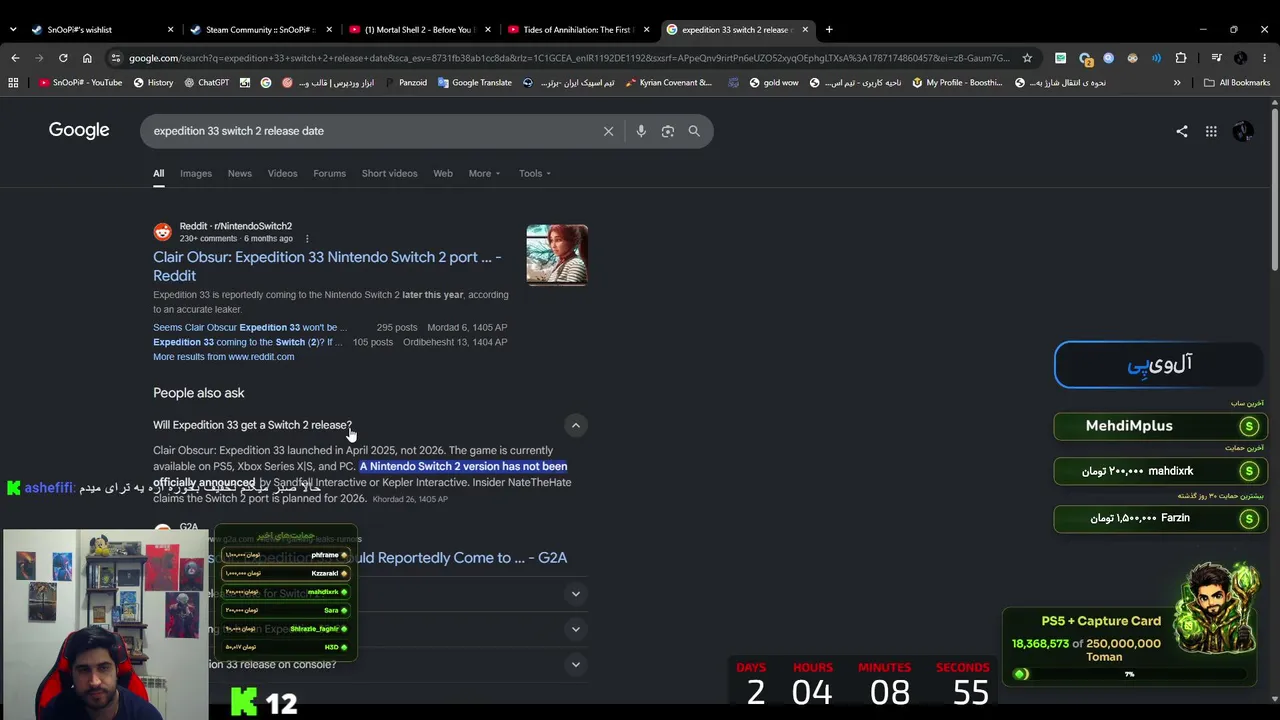Open the History bookmark
This screenshot has width=1280, height=720.
coord(153,83)
